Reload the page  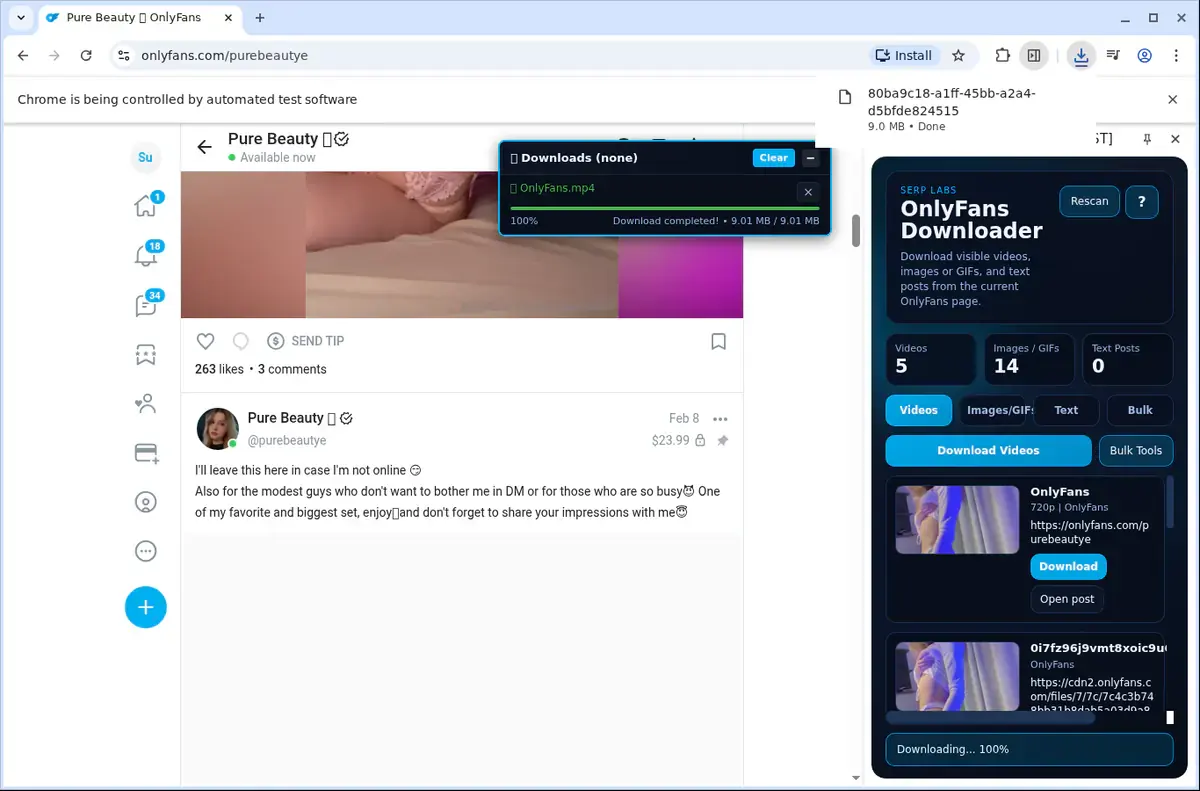pos(86,56)
